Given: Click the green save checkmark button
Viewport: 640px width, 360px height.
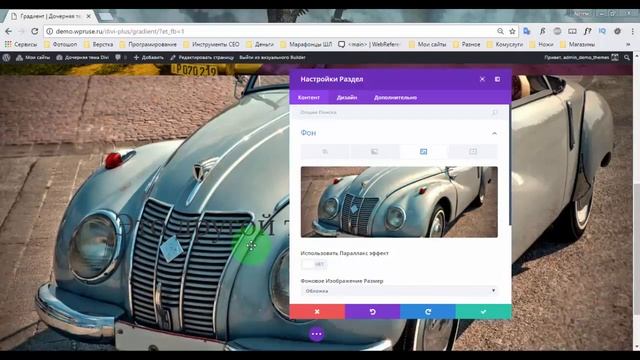Looking at the screenshot, I should [x=483, y=311].
